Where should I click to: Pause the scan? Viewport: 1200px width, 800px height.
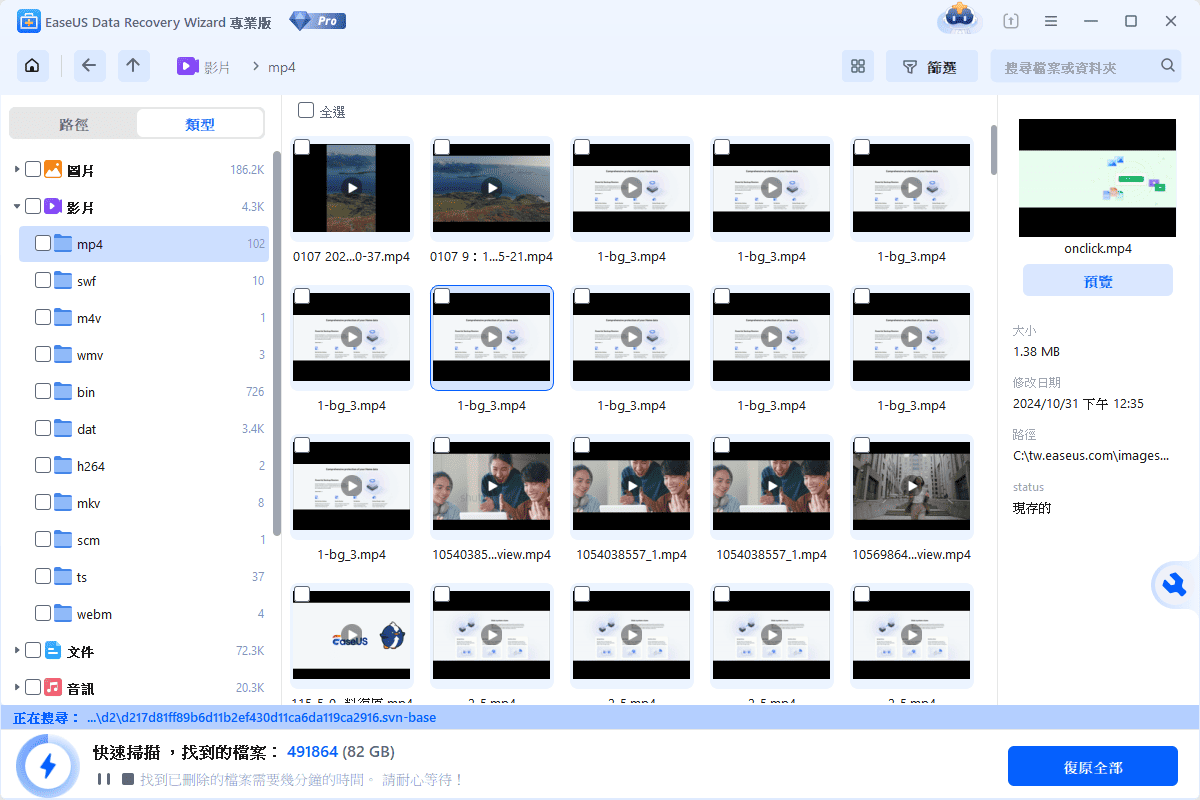[x=102, y=779]
